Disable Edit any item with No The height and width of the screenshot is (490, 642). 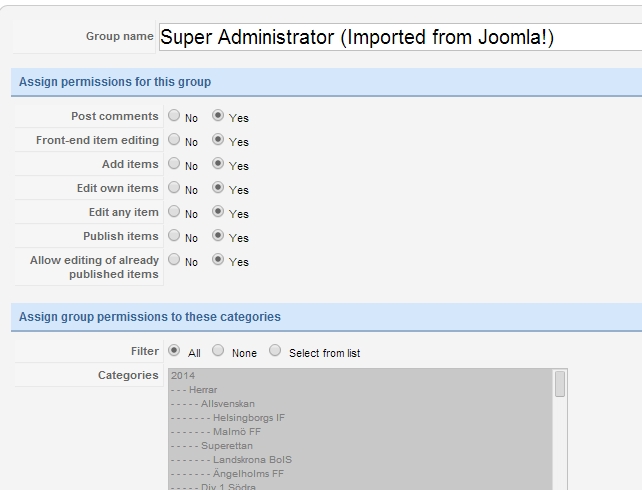[174, 211]
